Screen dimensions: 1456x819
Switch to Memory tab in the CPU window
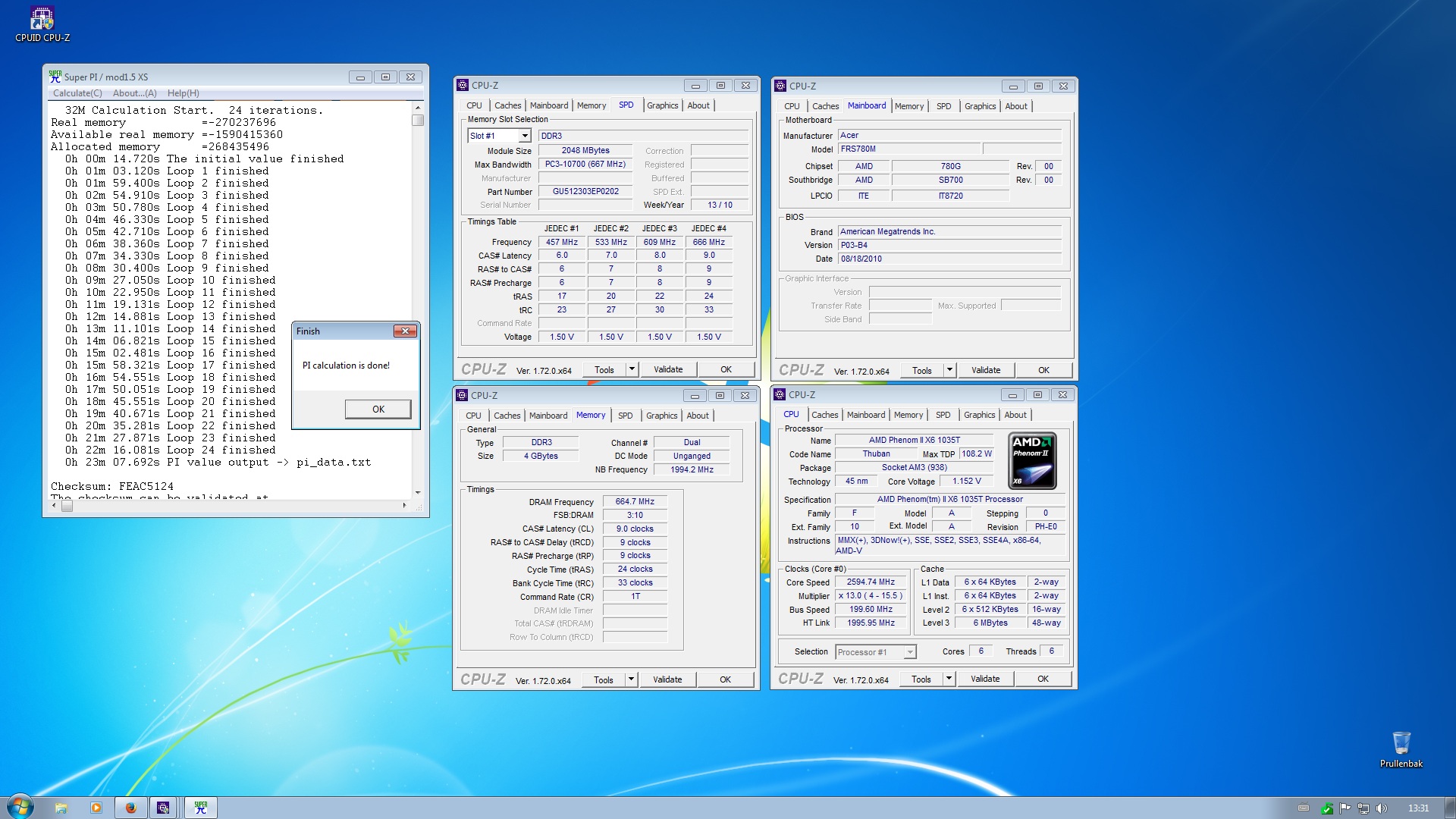[908, 415]
